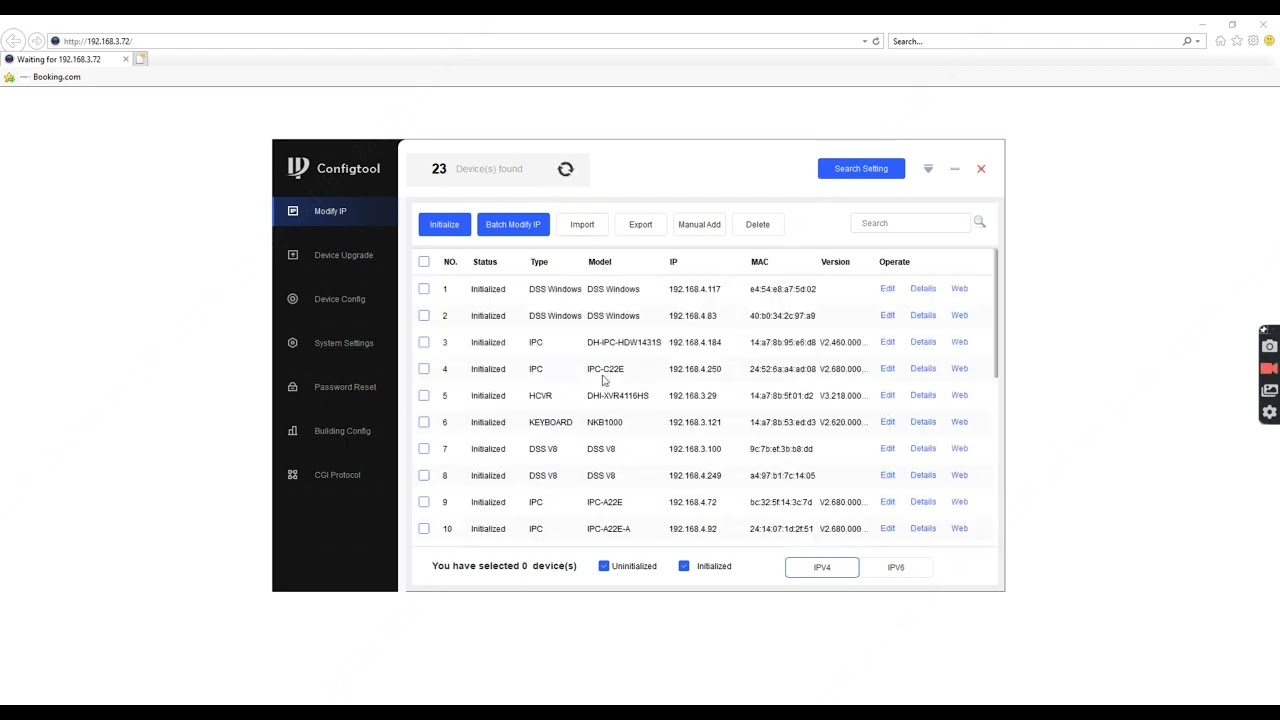The width and height of the screenshot is (1280, 720).
Task: Click the System Settings gear icon in sidebar
Action: click(293, 343)
